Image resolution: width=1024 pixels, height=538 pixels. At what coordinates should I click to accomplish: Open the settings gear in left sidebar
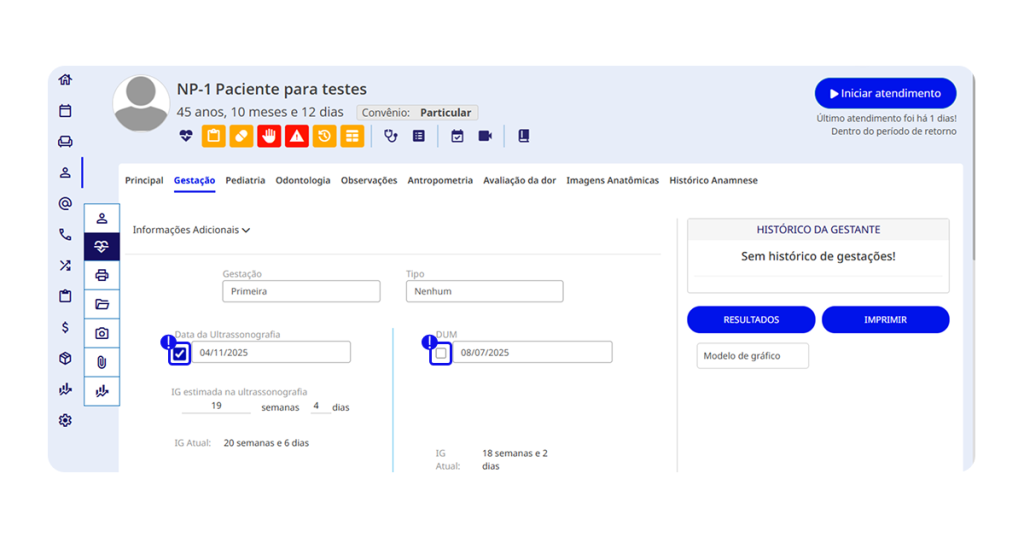coord(65,420)
